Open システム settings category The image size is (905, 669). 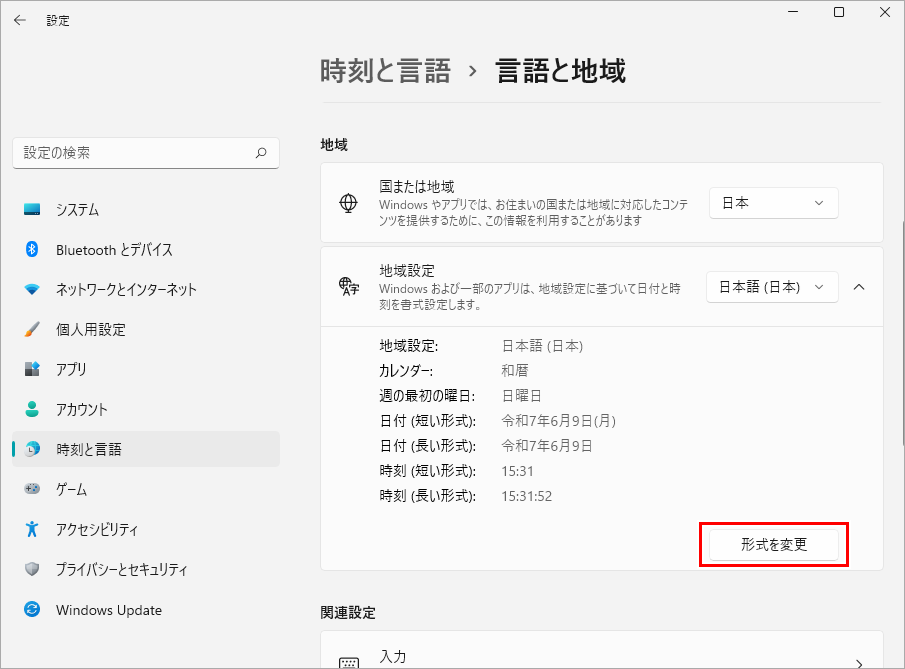click(x=146, y=210)
